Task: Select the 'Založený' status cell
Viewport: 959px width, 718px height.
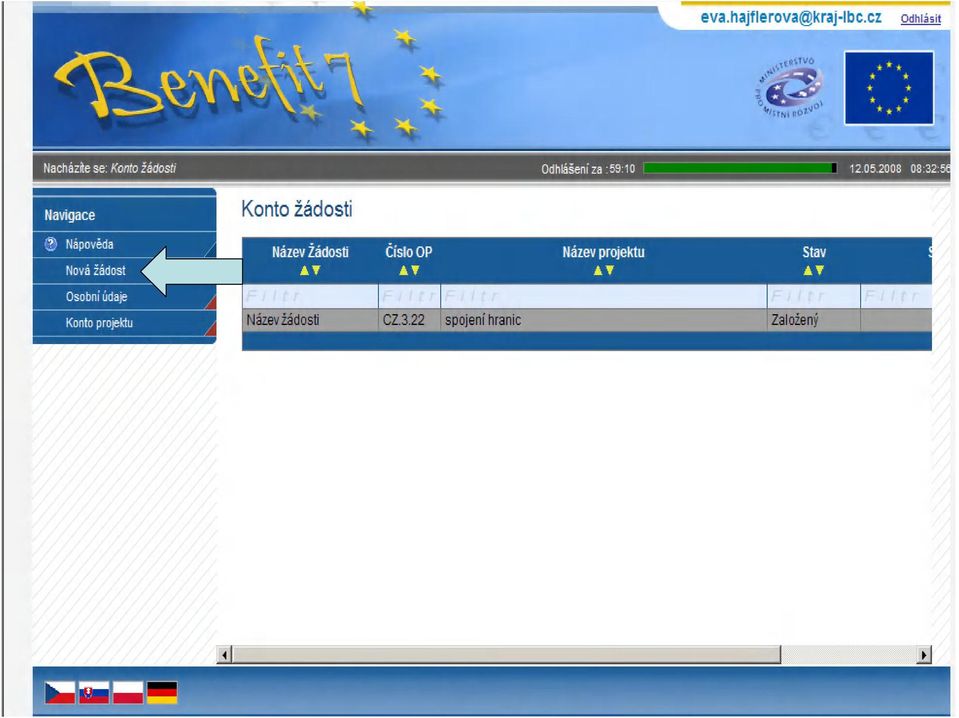Action: [x=813, y=320]
